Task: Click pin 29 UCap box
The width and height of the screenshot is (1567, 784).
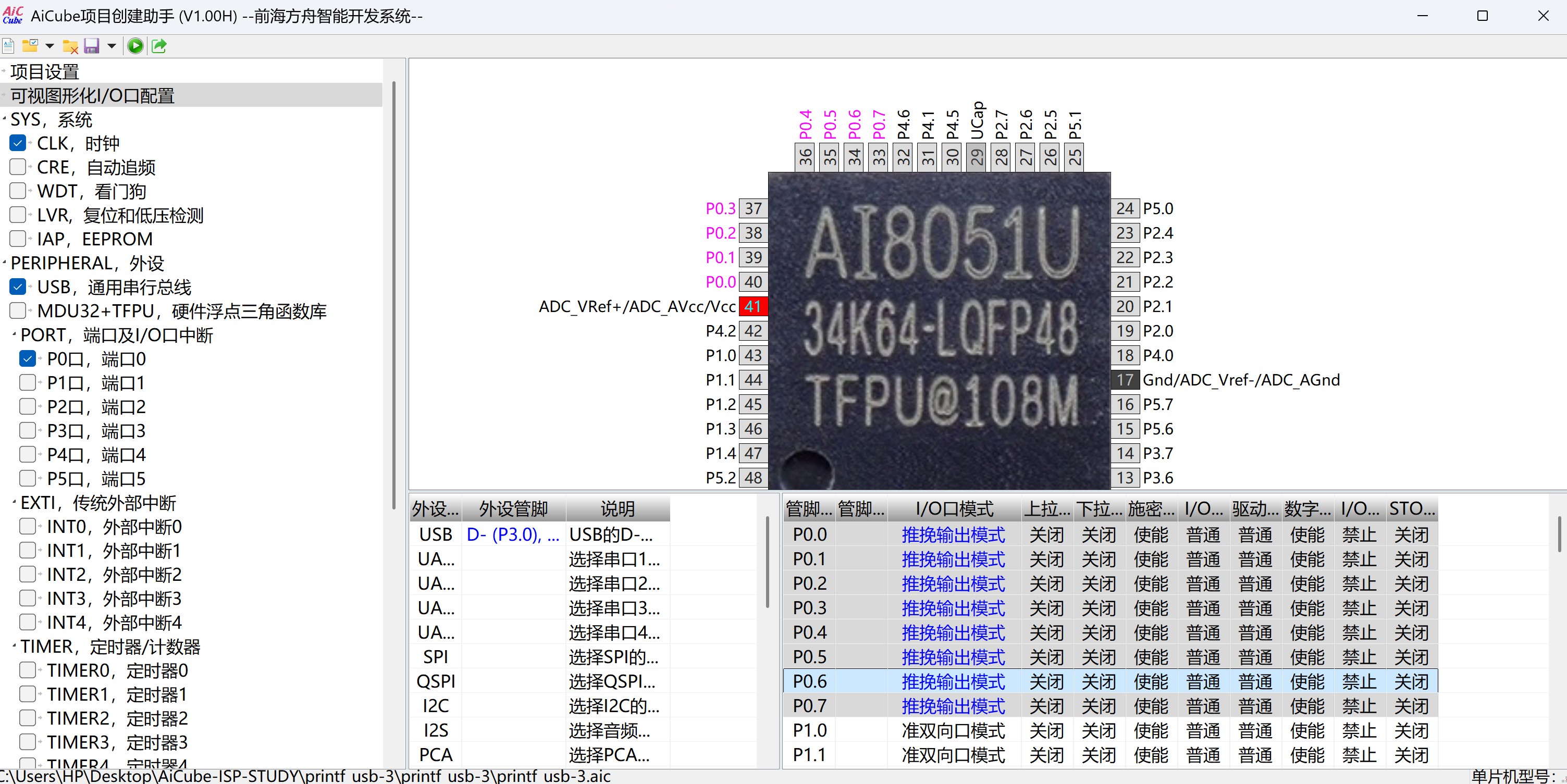Action: (x=977, y=157)
